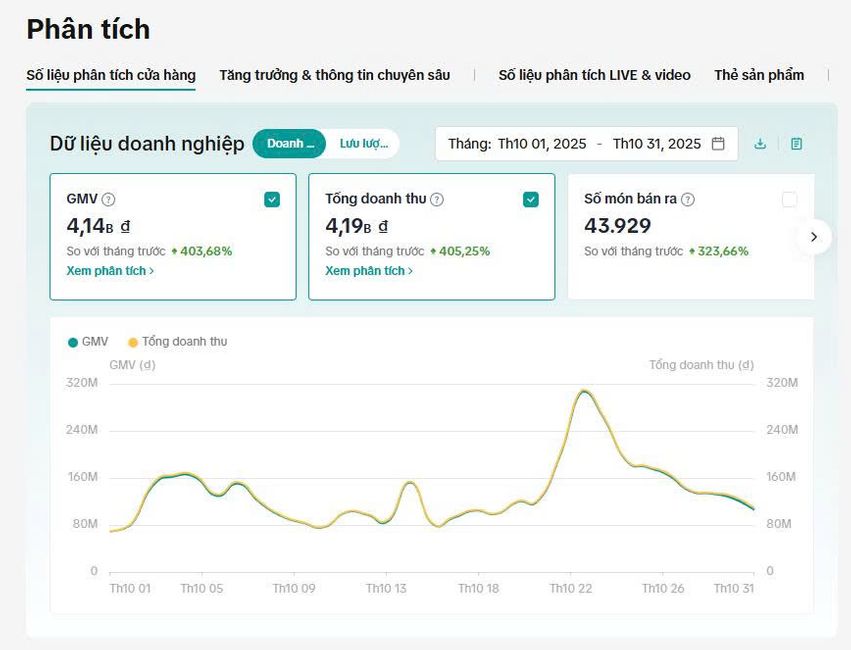Click the GMV legend dot in chart
Screen dimensions: 851x650
pyautogui.click(x=73, y=342)
